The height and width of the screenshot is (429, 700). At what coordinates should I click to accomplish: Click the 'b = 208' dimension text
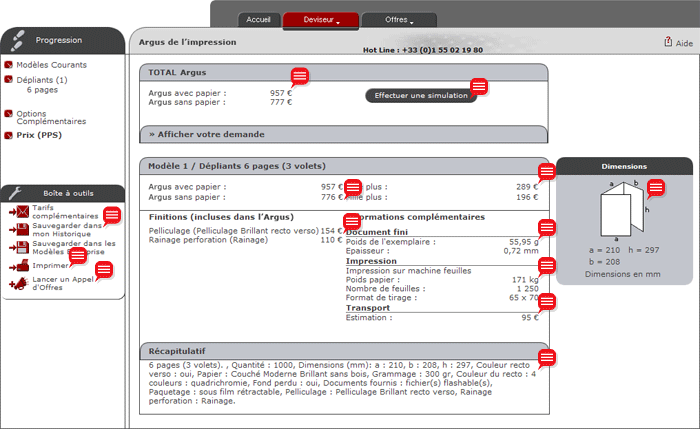[604, 262]
